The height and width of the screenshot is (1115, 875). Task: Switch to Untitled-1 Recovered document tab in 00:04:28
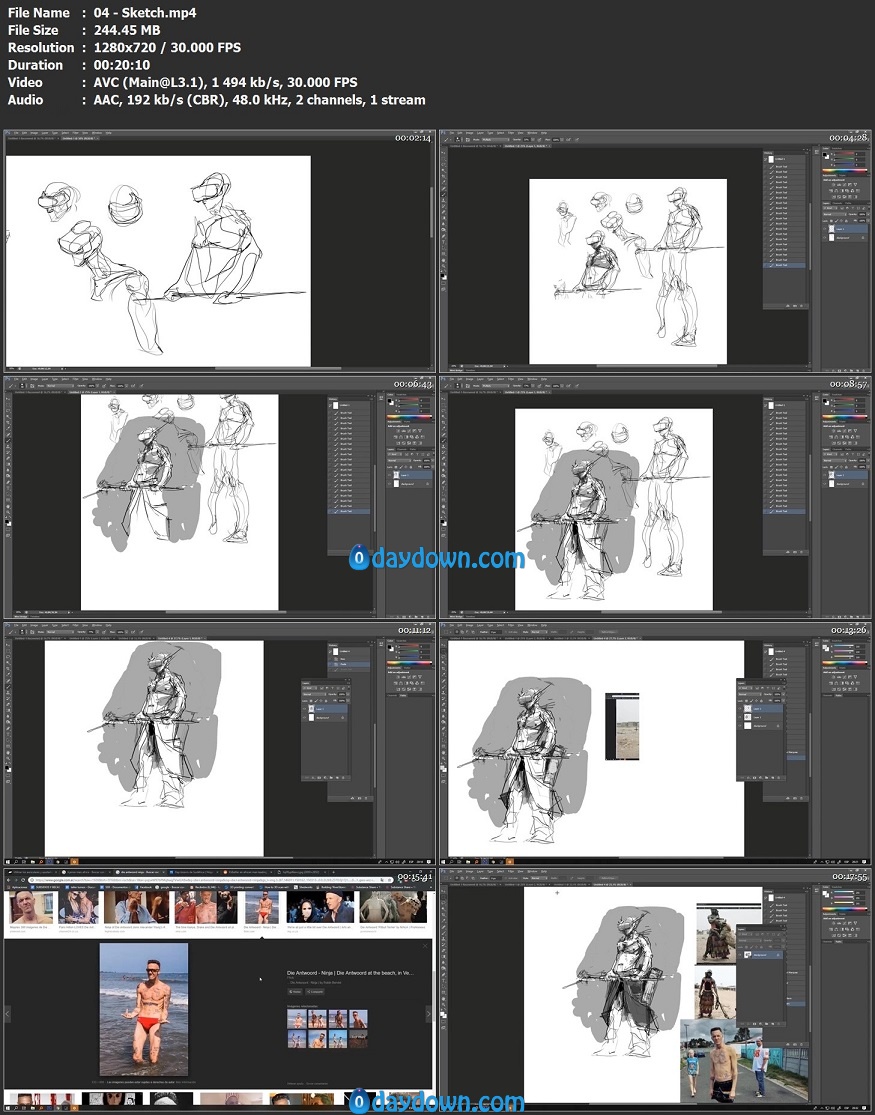pyautogui.click(x=475, y=146)
